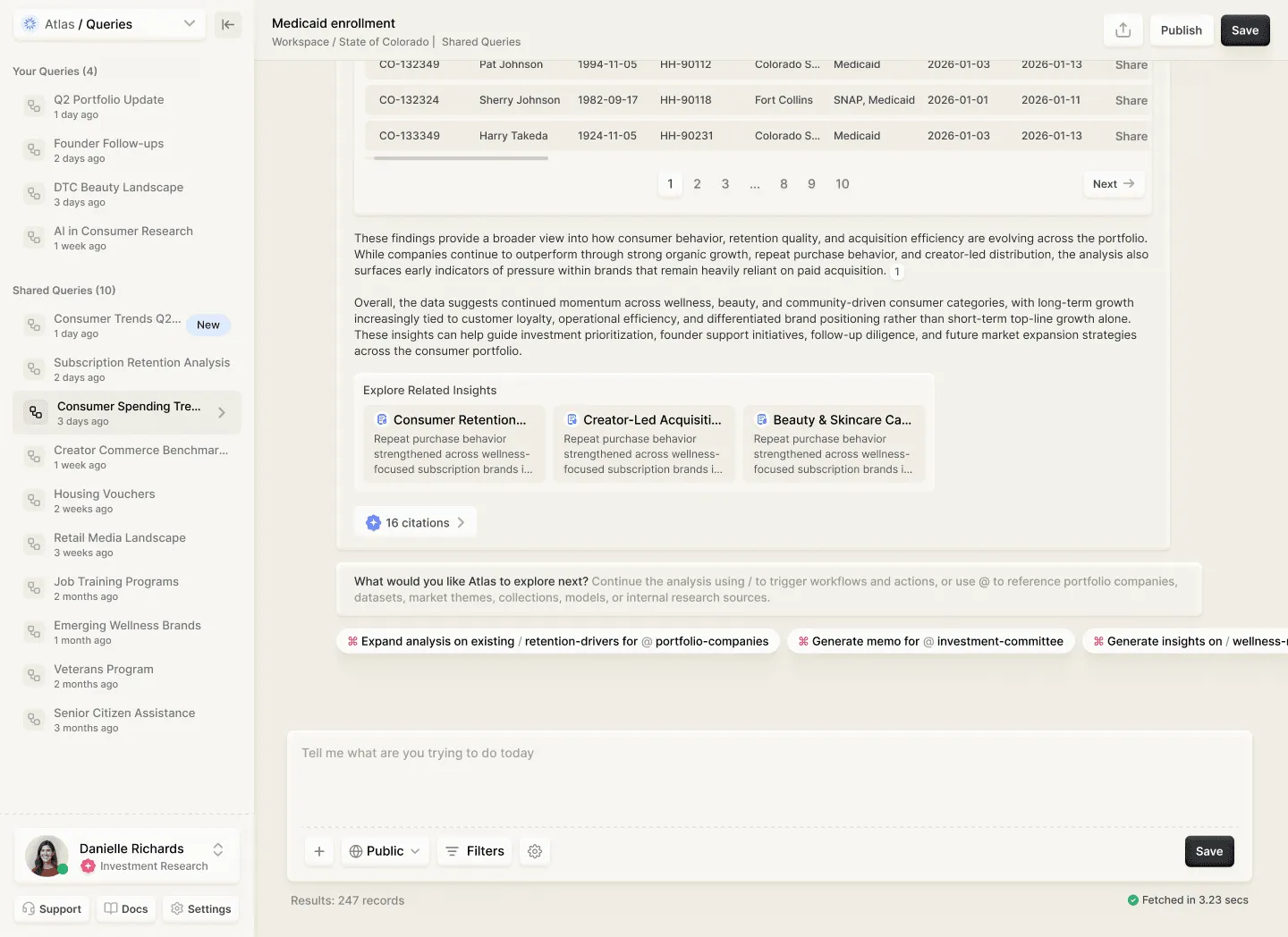Select current page 1 in pagination
Viewport: 1288px width, 937px height.
click(x=670, y=184)
